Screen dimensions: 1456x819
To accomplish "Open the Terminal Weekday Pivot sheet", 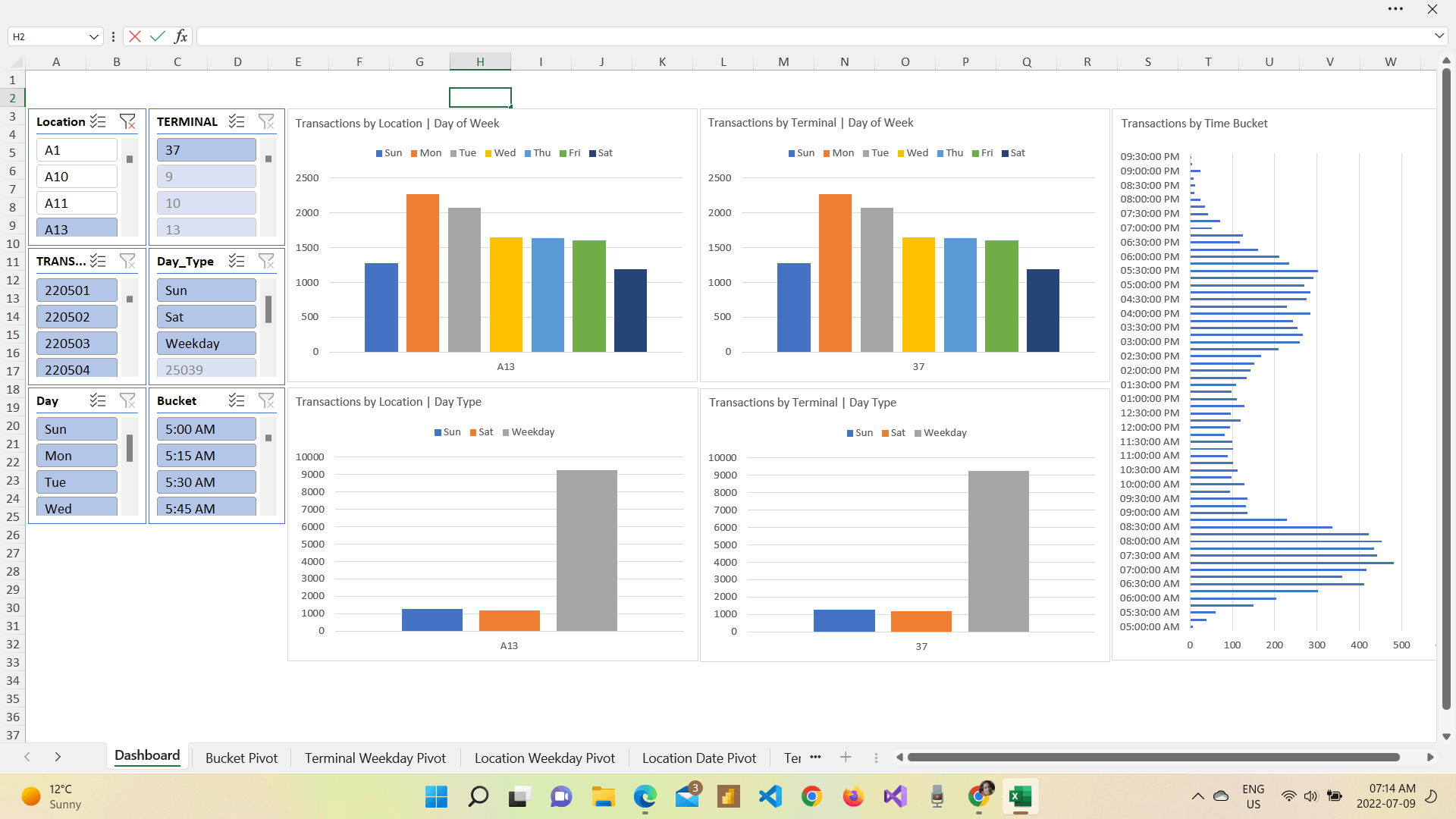I will tap(375, 758).
